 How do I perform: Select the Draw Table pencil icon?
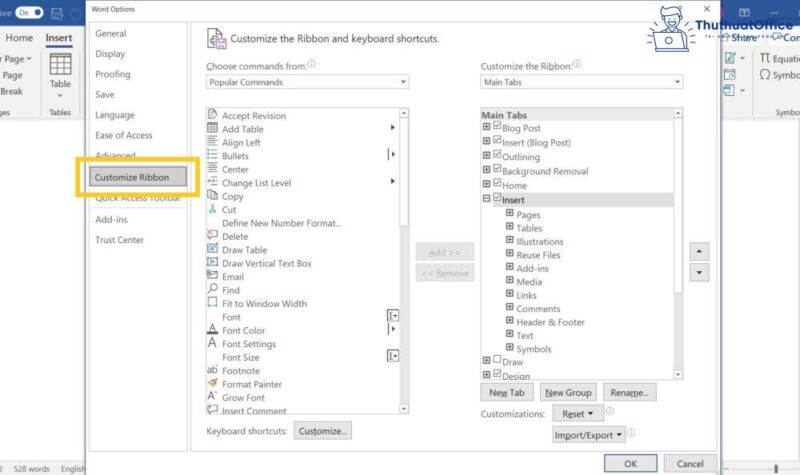(212, 250)
